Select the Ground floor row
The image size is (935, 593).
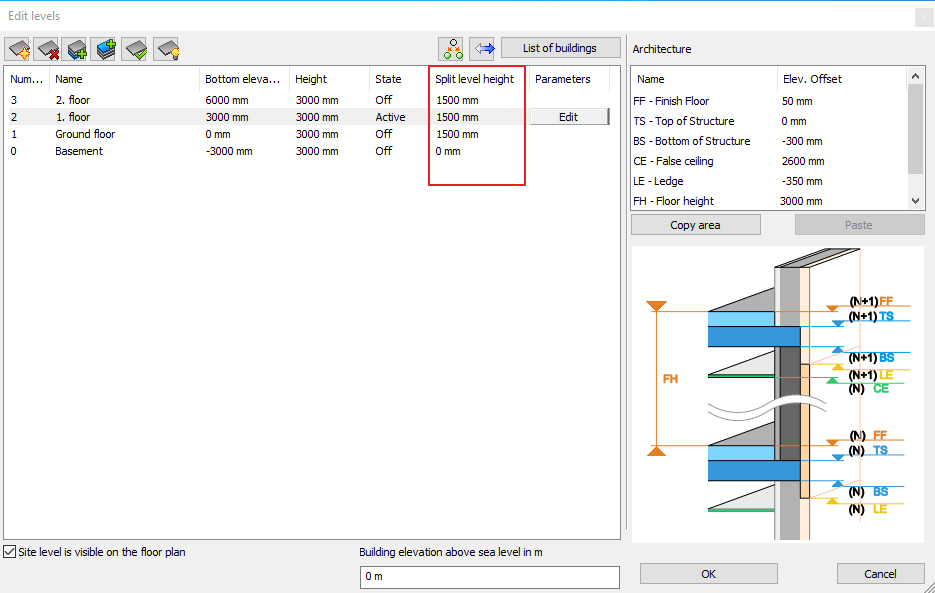(85, 134)
